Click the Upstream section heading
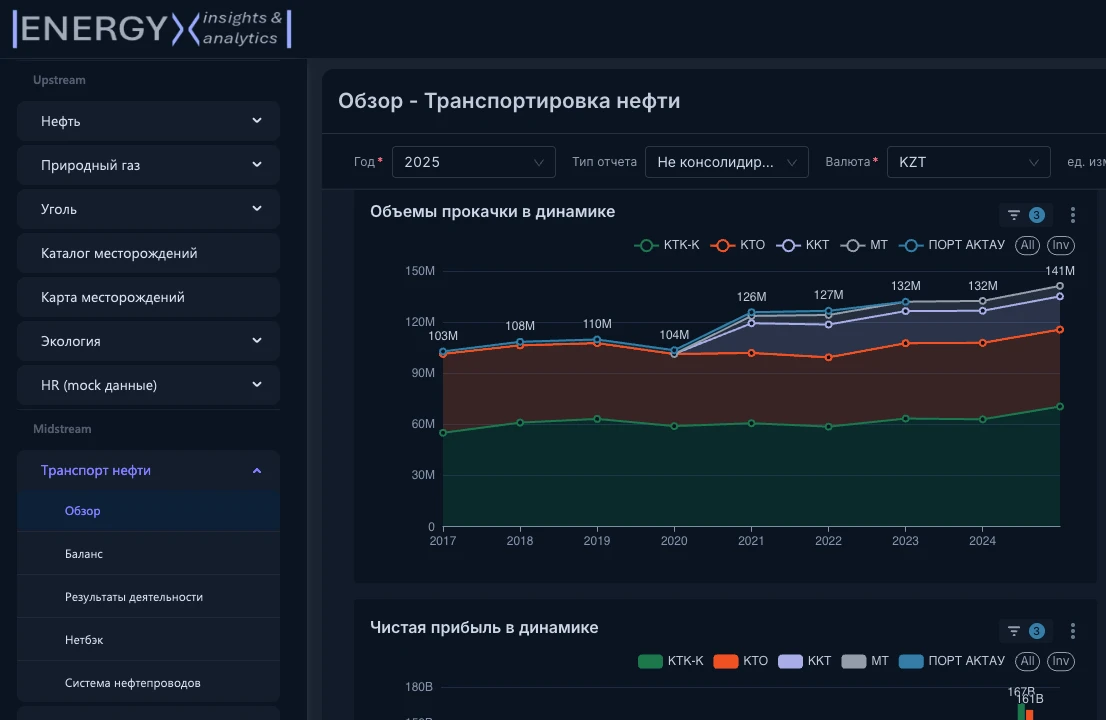1106x720 pixels. point(59,80)
